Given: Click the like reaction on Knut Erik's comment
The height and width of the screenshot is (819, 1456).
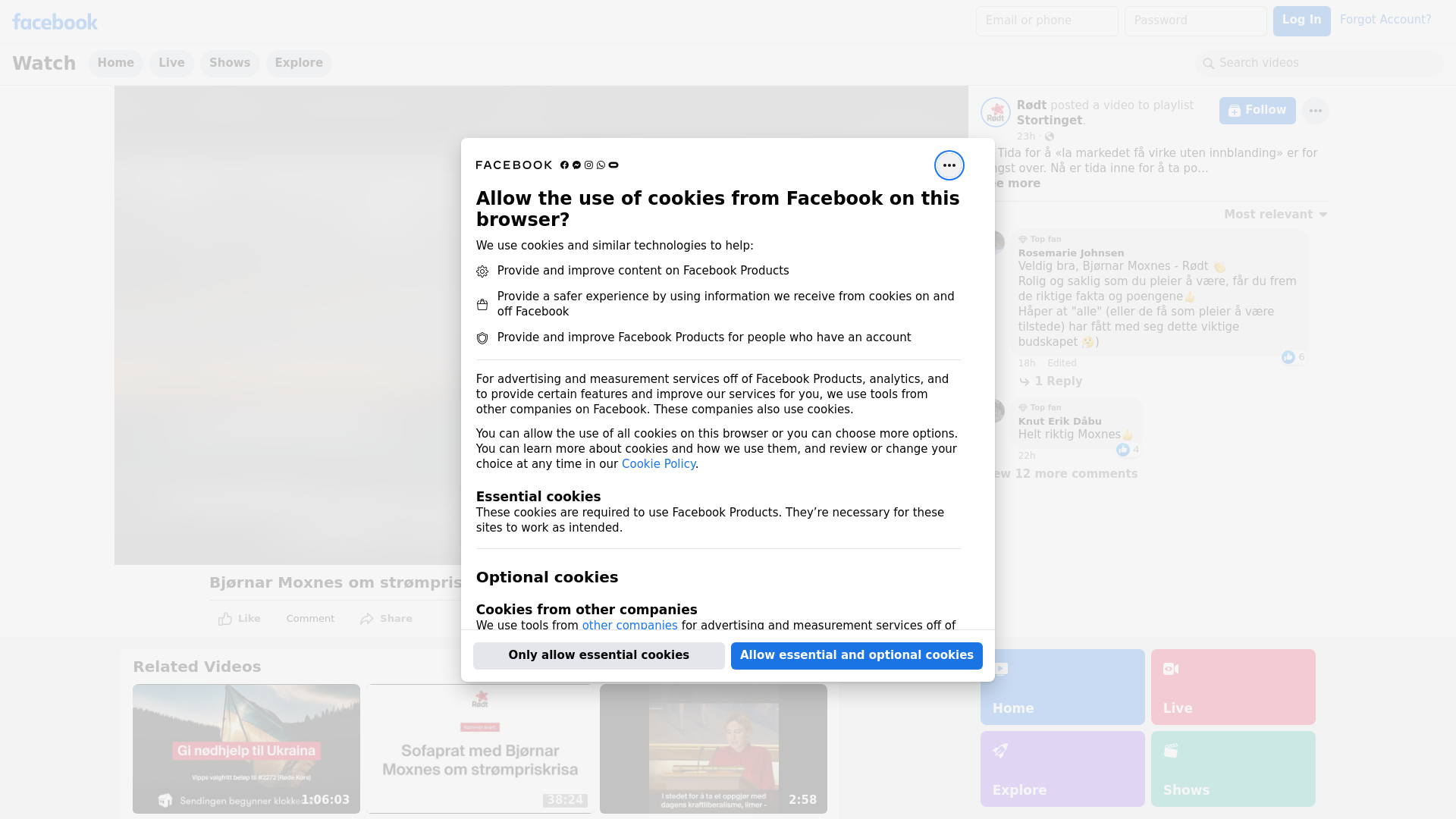Looking at the screenshot, I should [x=1123, y=450].
